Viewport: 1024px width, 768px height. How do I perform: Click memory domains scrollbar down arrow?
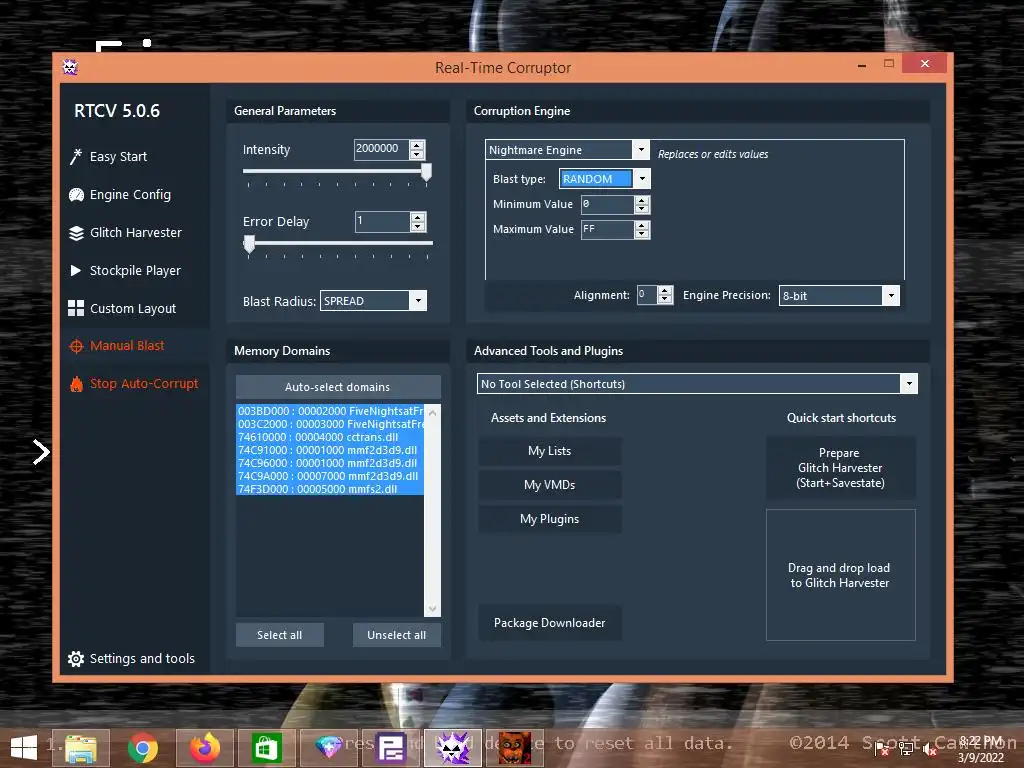click(432, 609)
